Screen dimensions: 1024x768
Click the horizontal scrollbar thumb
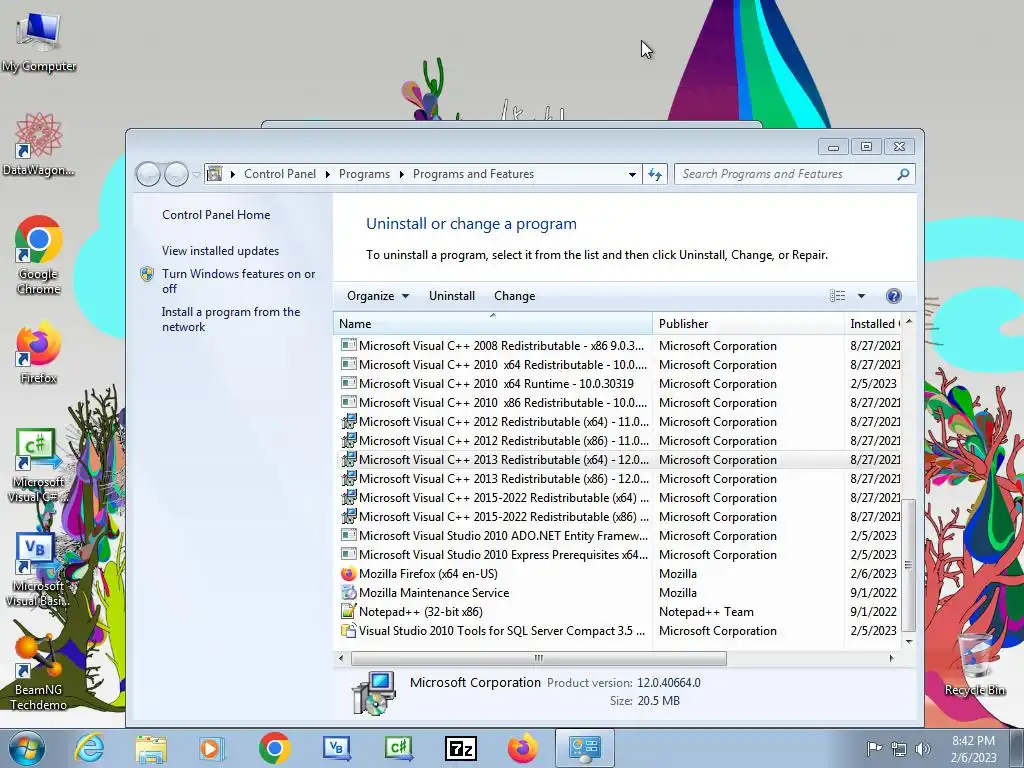[539, 658]
